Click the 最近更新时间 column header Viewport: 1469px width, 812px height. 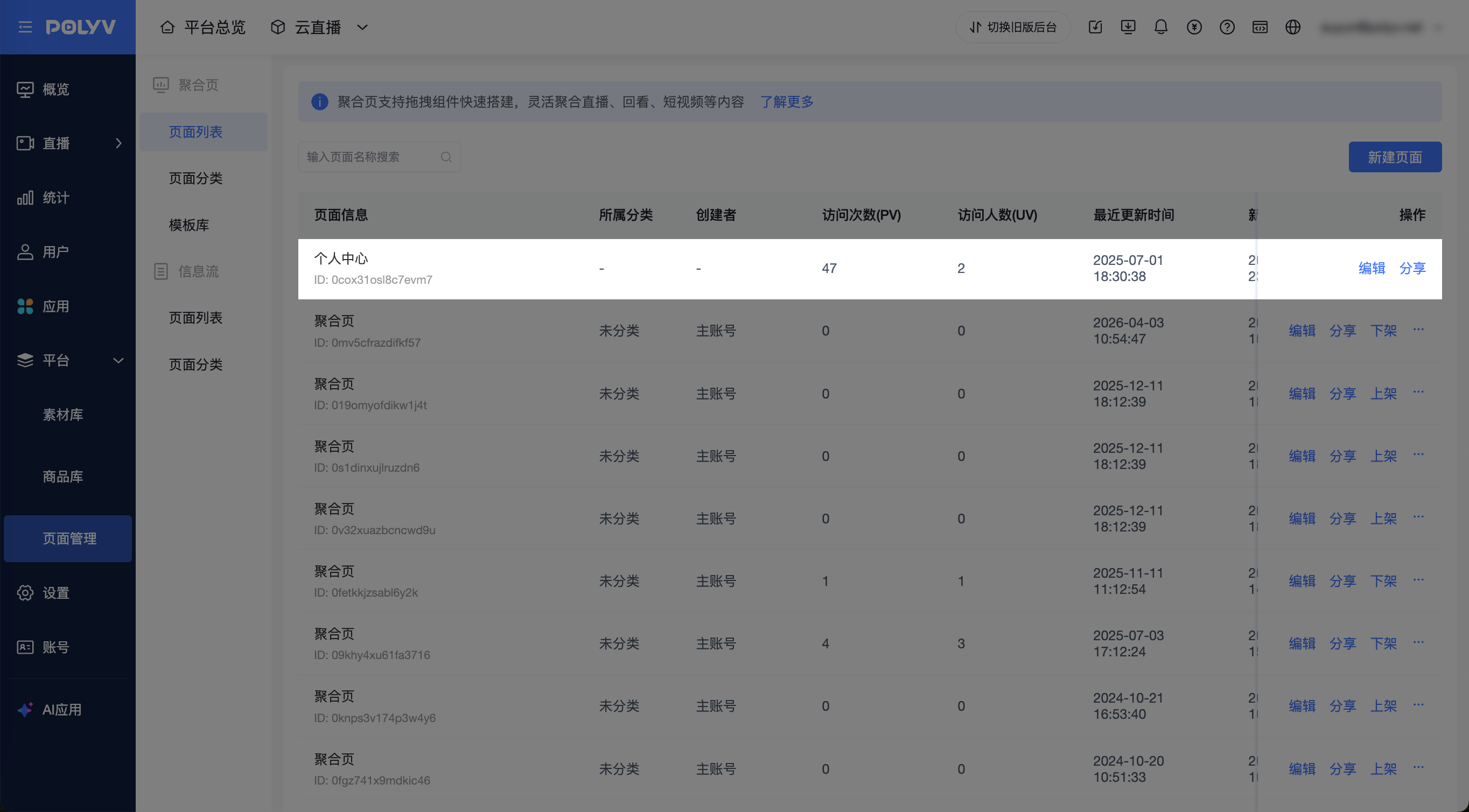pyautogui.click(x=1133, y=215)
